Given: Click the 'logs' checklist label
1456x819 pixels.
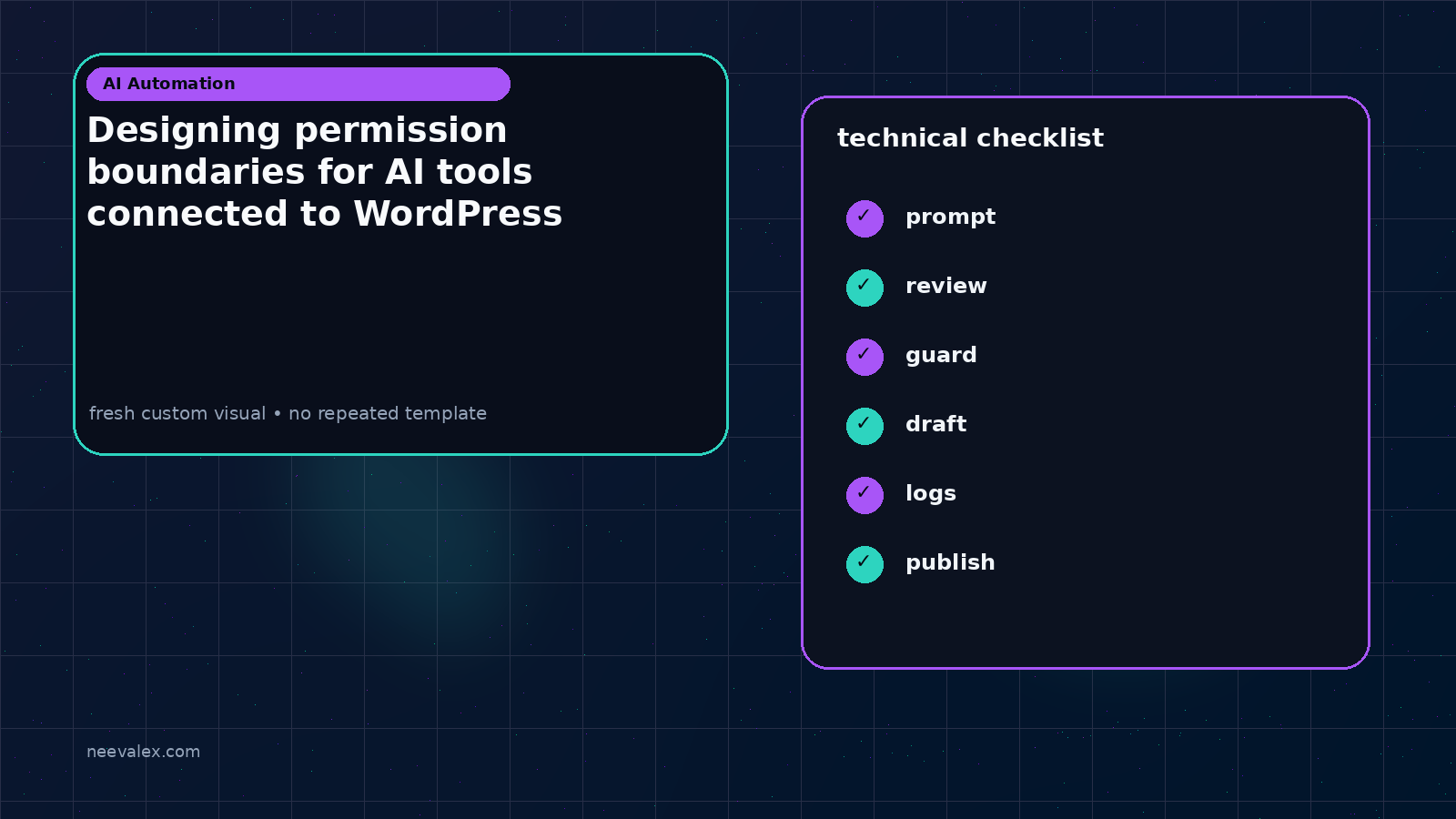Looking at the screenshot, I should point(930,494).
